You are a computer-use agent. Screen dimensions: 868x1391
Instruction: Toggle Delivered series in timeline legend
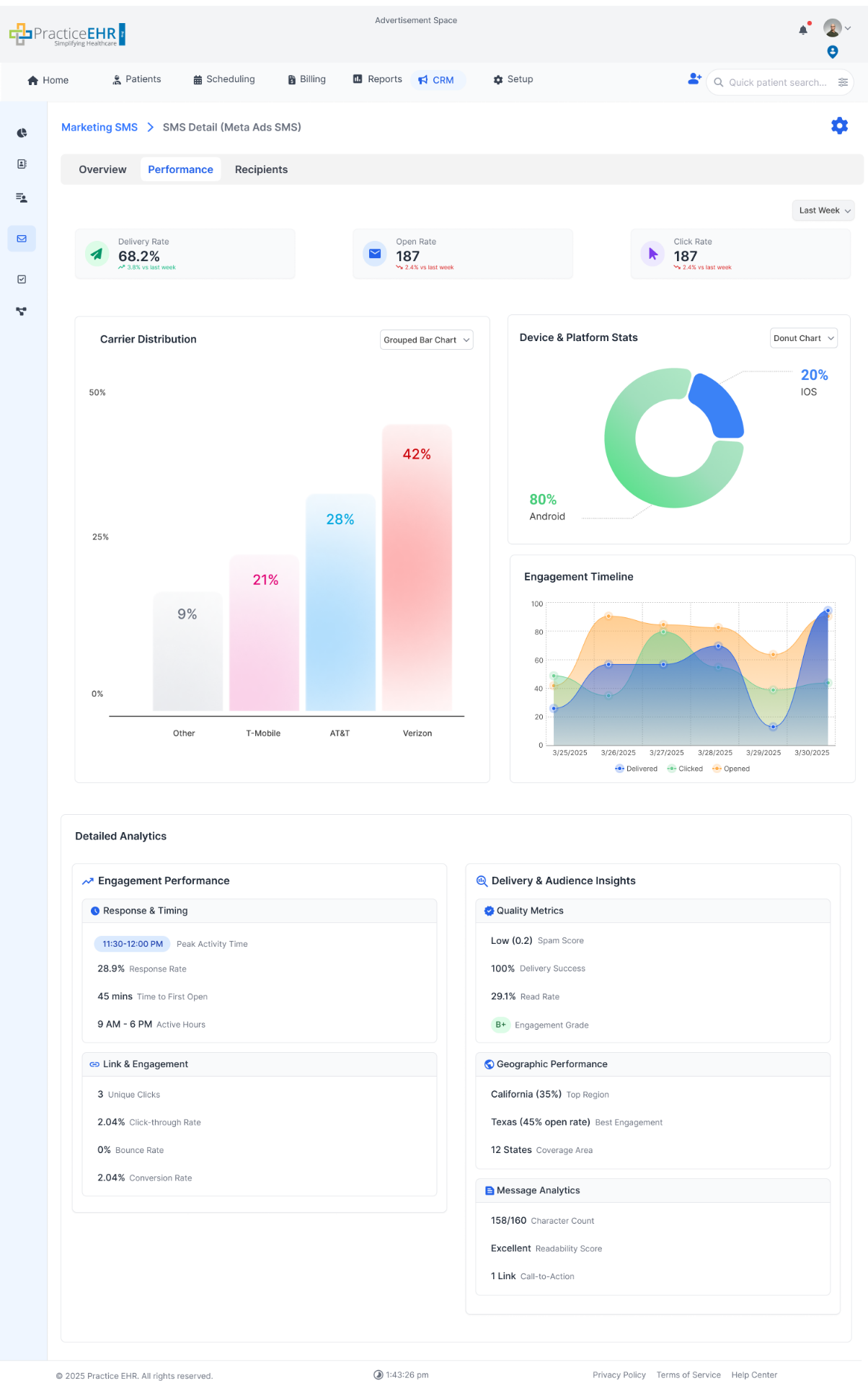(636, 769)
